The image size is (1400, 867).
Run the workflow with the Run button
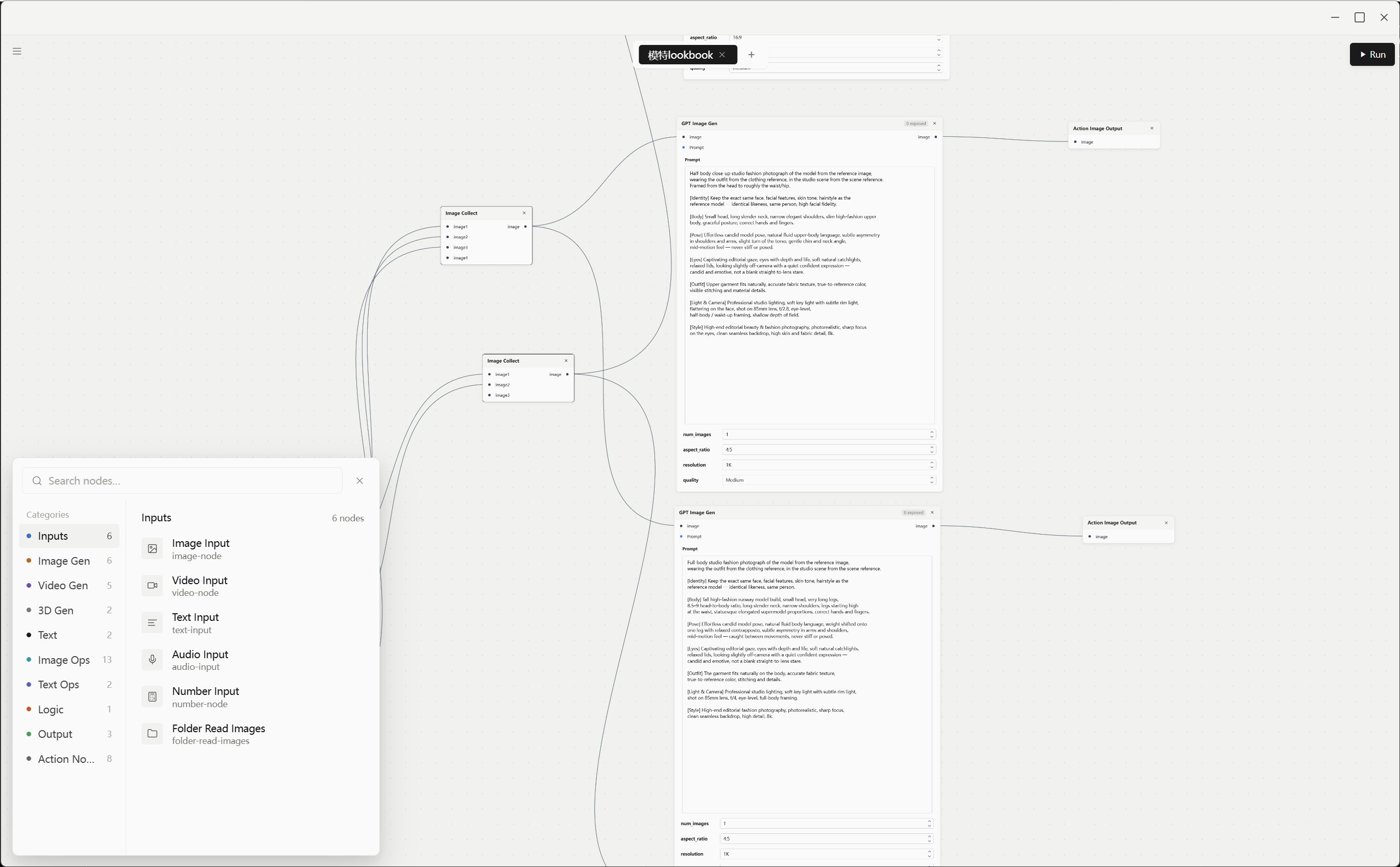(x=1372, y=55)
